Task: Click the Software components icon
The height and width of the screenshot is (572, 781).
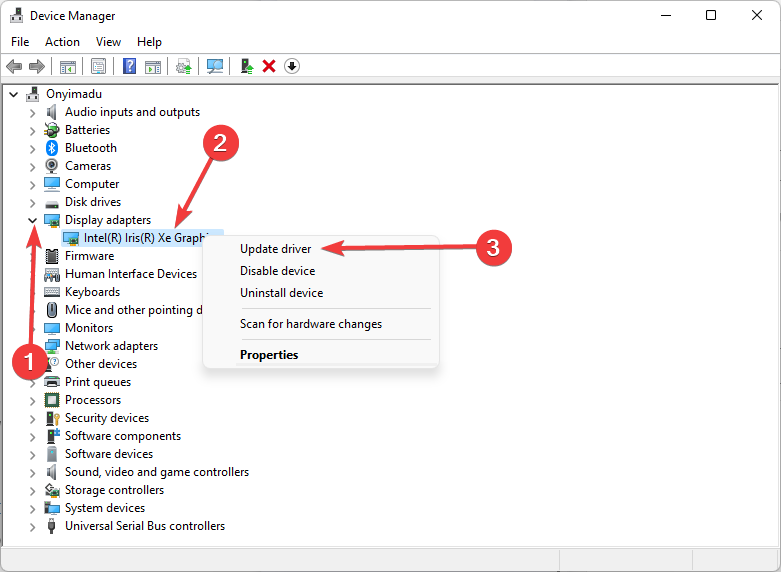Action: point(53,436)
